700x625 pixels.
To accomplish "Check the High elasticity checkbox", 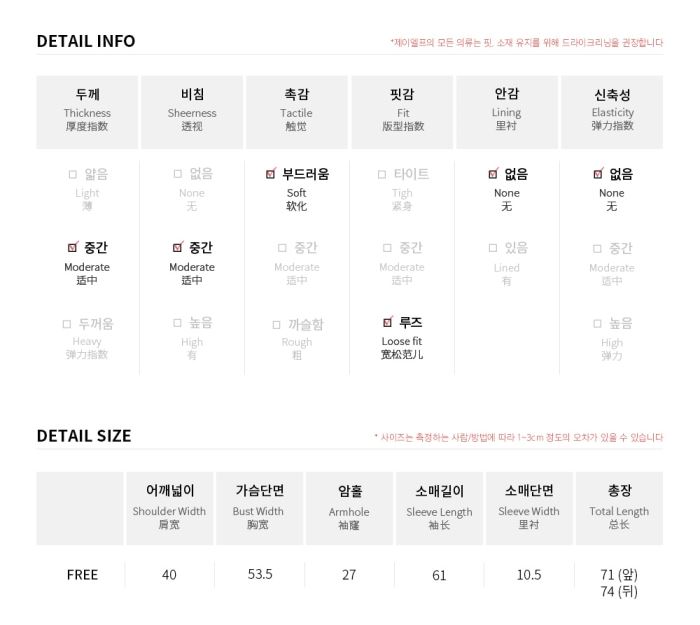I will pos(597,323).
